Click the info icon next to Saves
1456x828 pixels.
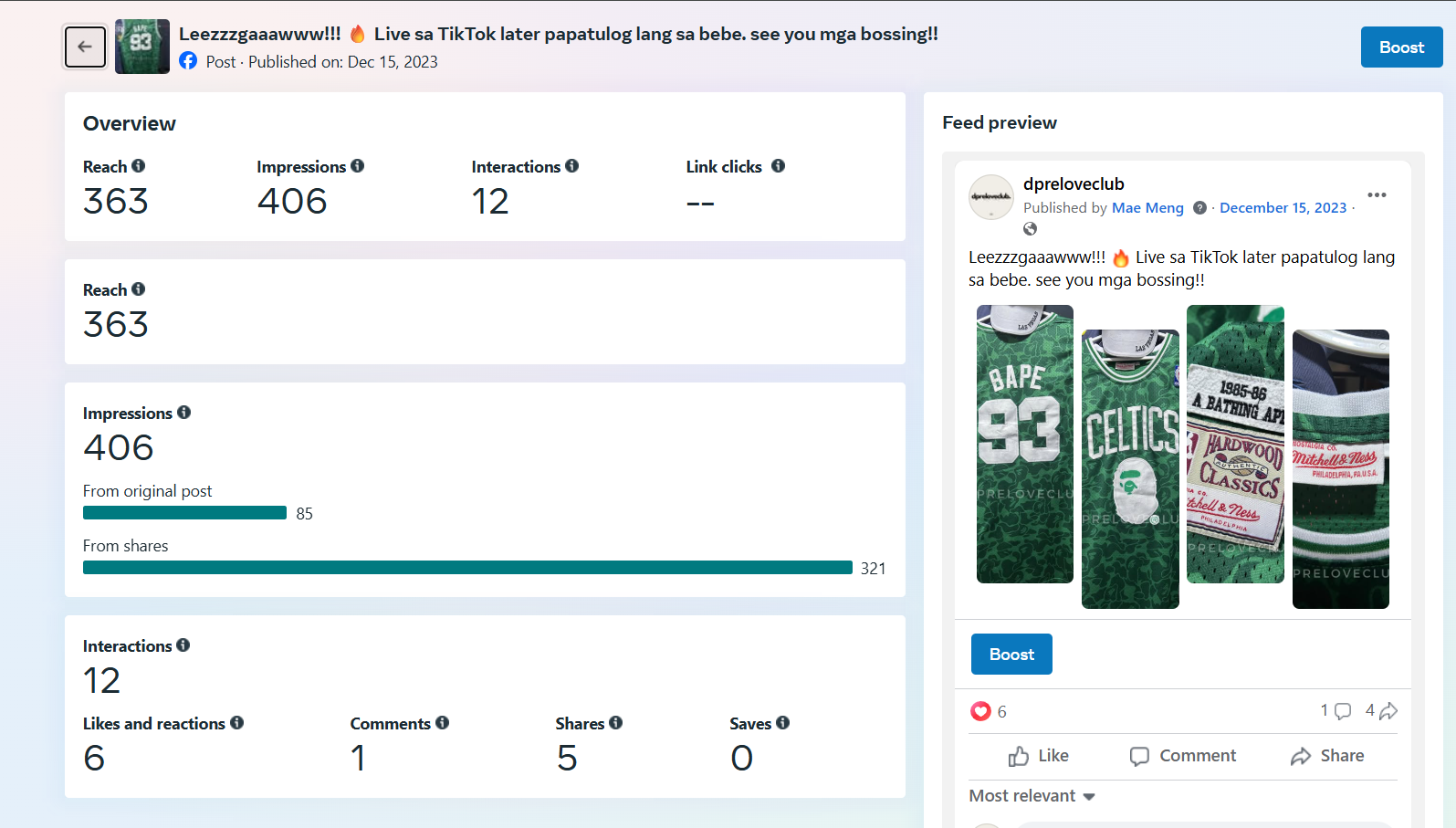782,723
